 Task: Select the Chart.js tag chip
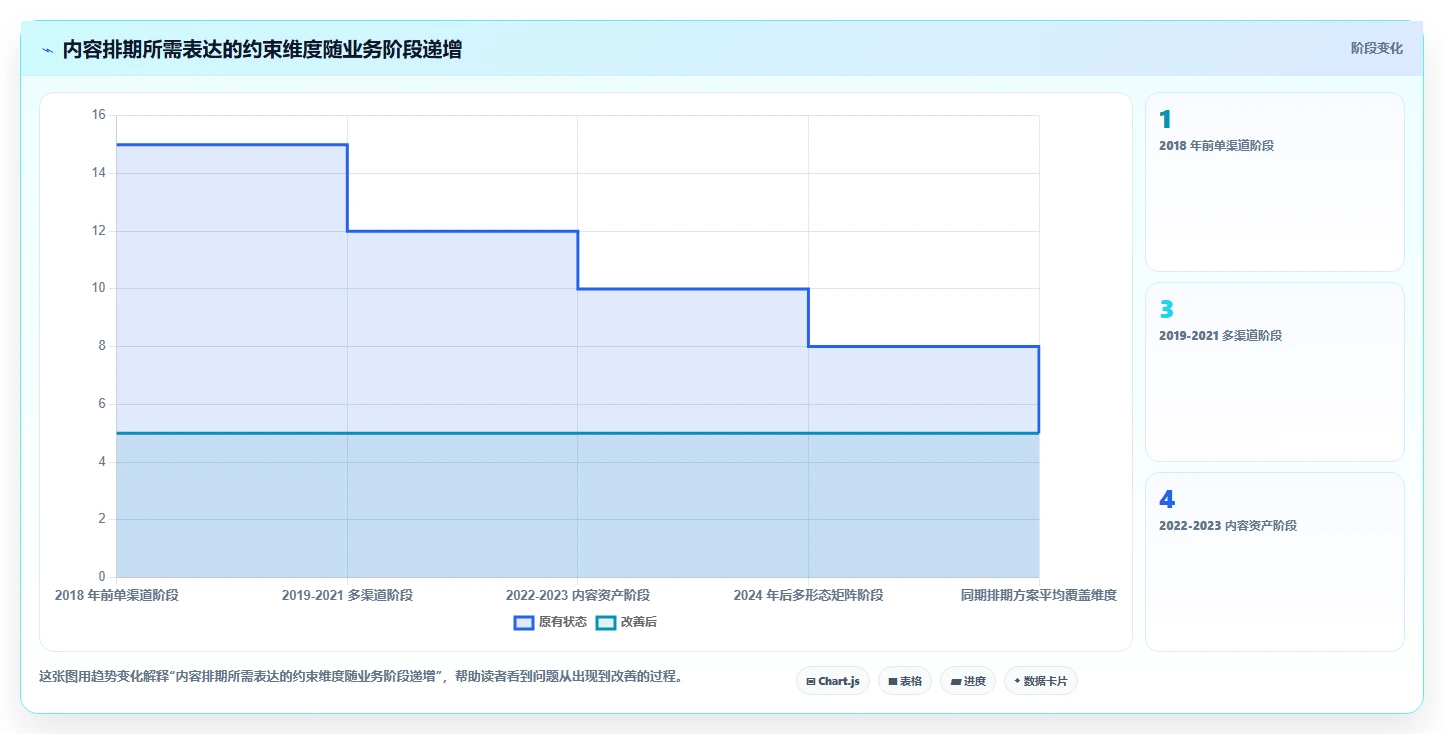click(833, 681)
